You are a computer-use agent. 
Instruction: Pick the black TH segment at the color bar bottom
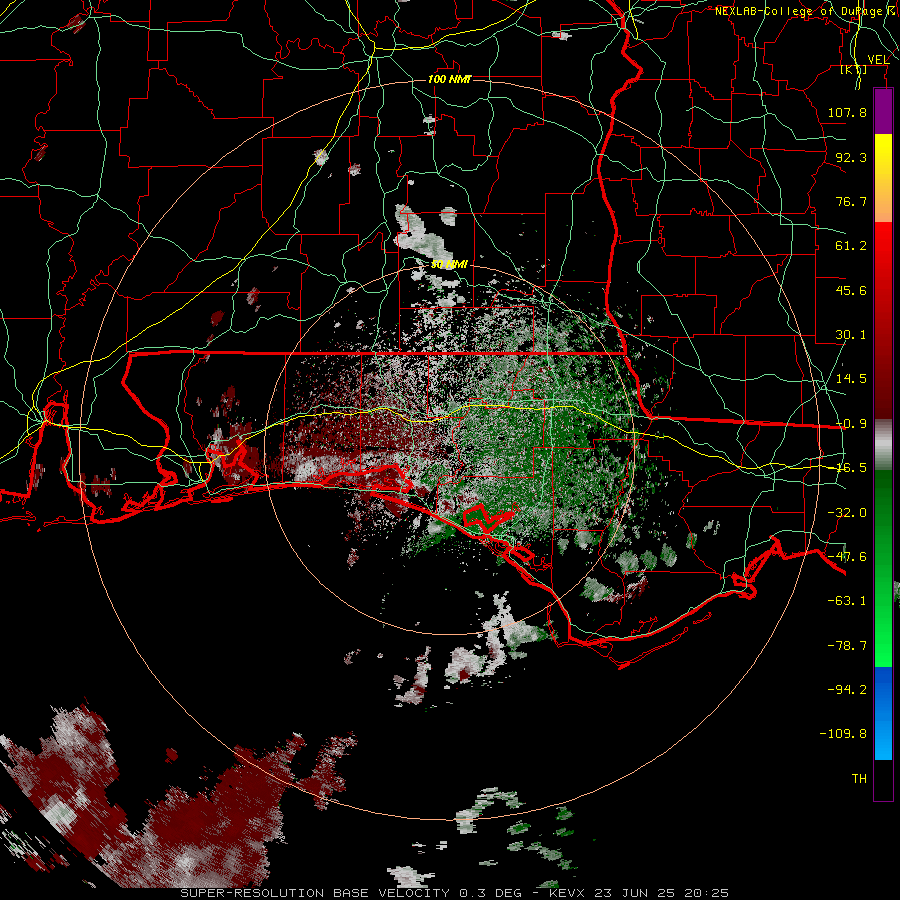[883, 780]
